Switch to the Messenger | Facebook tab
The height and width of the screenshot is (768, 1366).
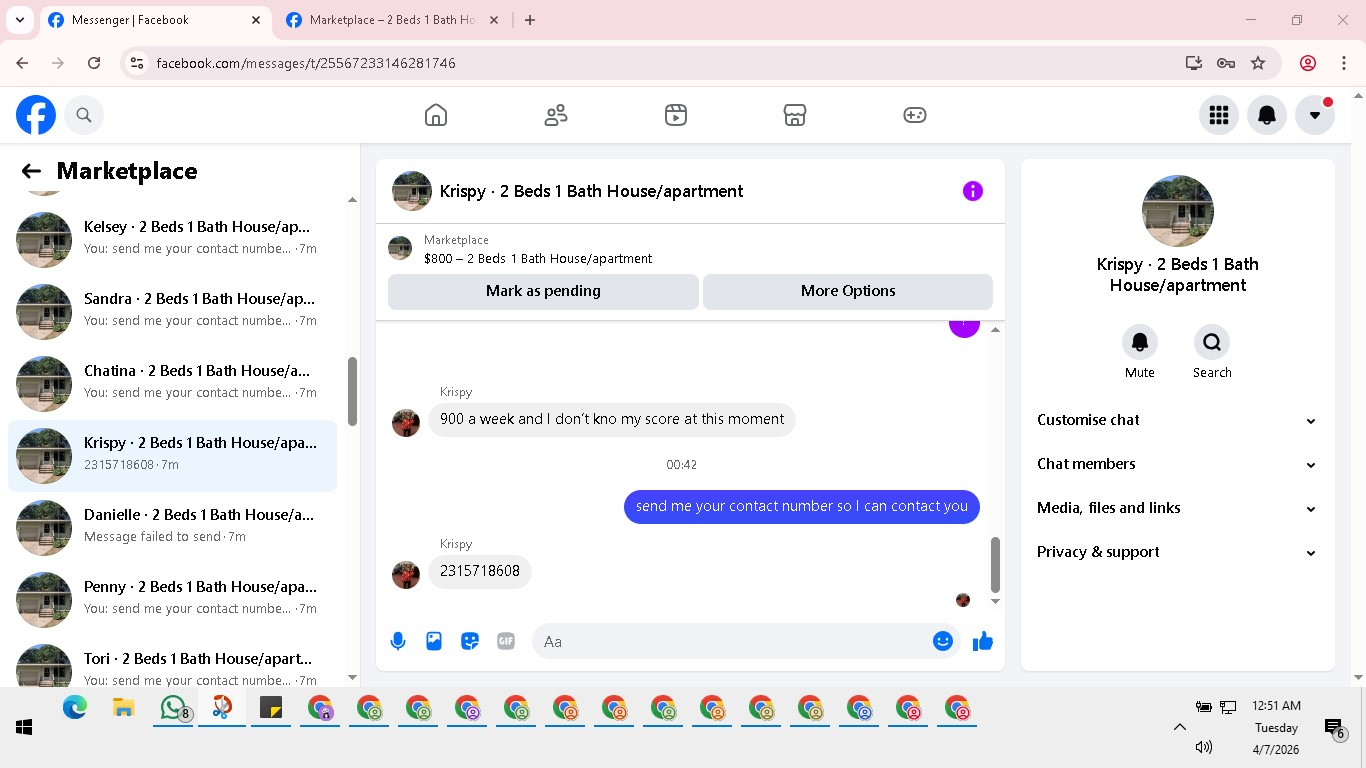click(155, 20)
